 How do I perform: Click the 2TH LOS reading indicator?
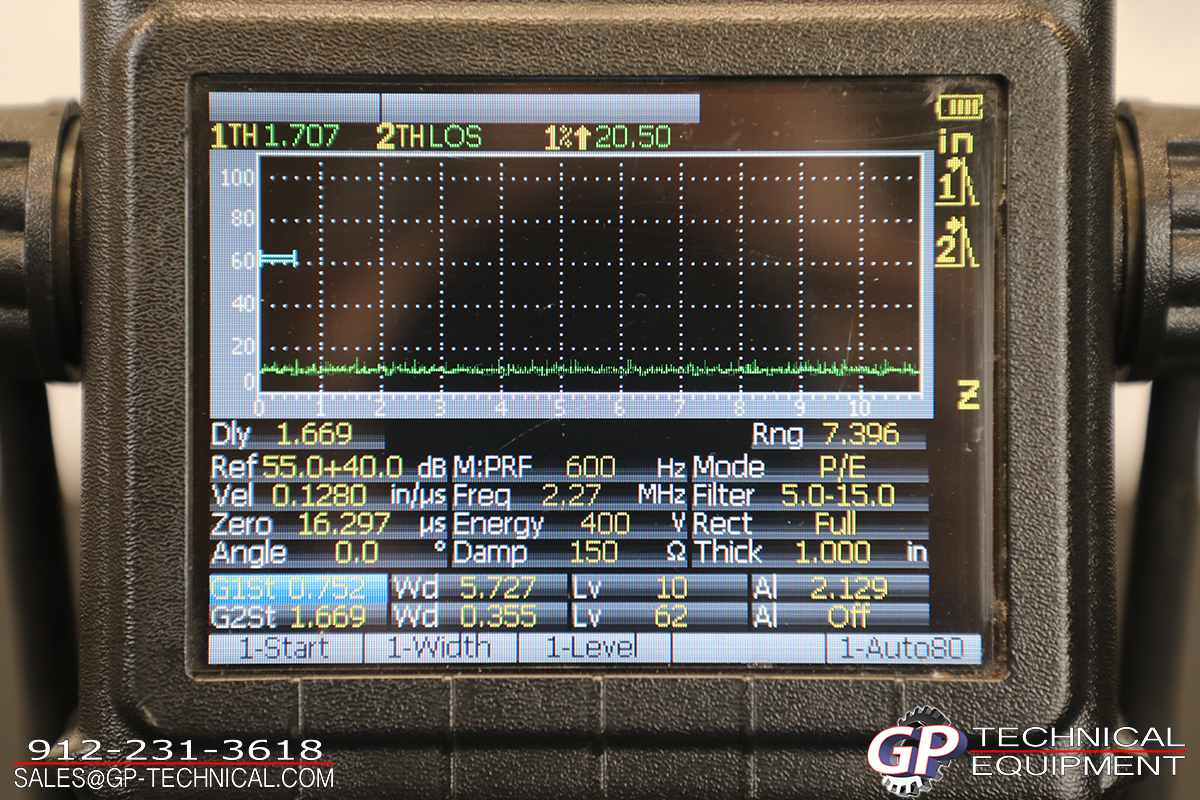(429, 137)
